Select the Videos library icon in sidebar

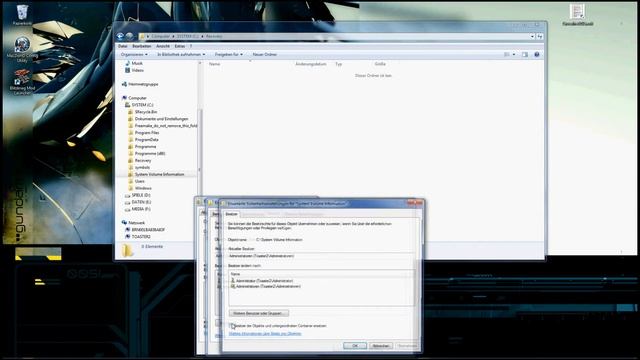[128, 70]
